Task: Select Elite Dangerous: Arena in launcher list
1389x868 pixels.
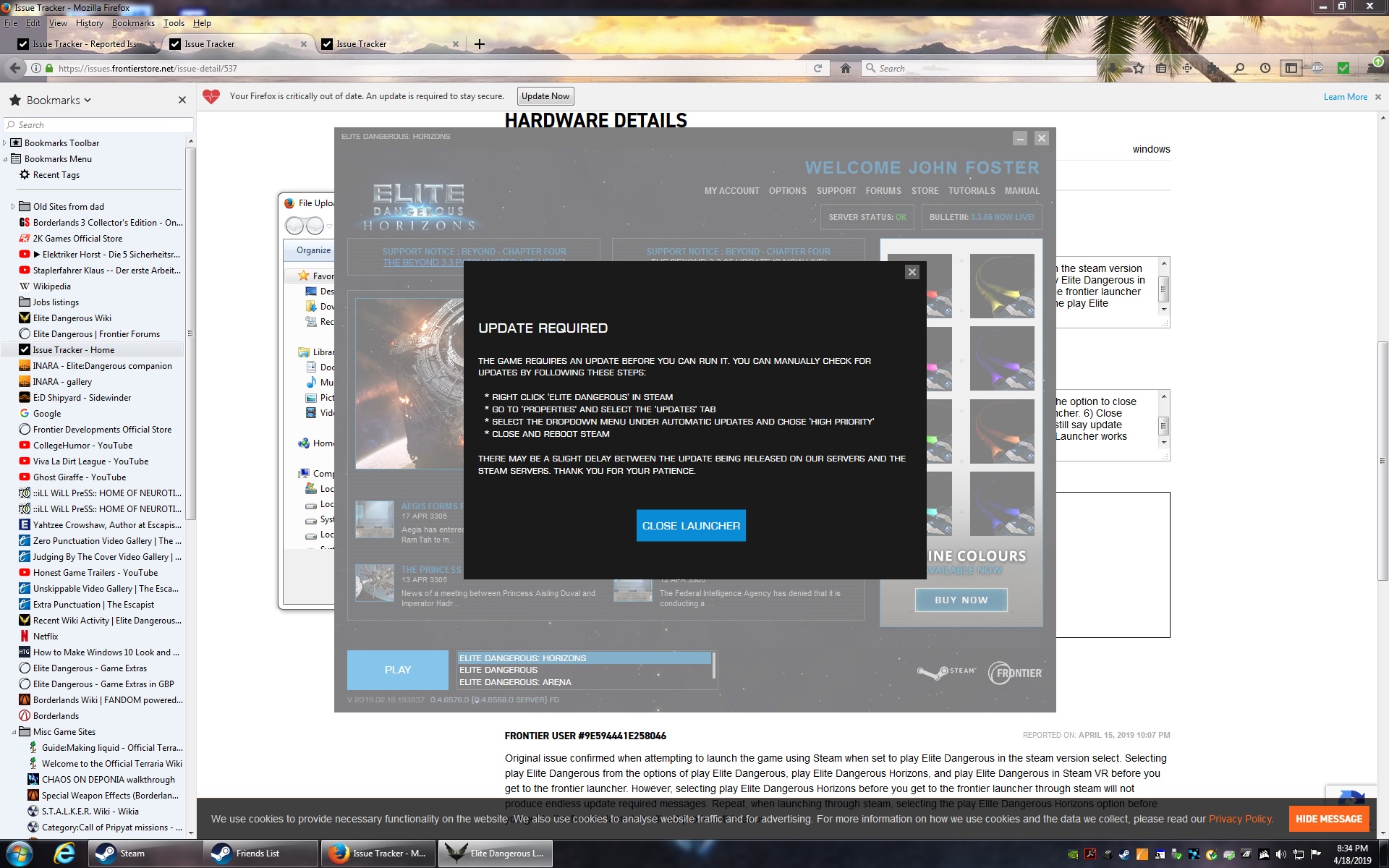Action: point(515,682)
